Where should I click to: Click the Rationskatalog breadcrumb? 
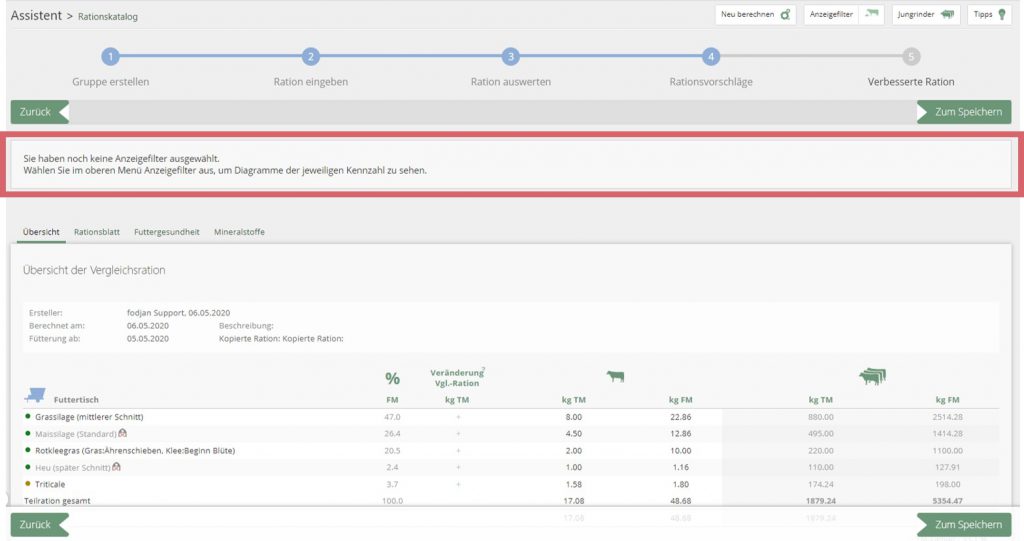(x=108, y=16)
